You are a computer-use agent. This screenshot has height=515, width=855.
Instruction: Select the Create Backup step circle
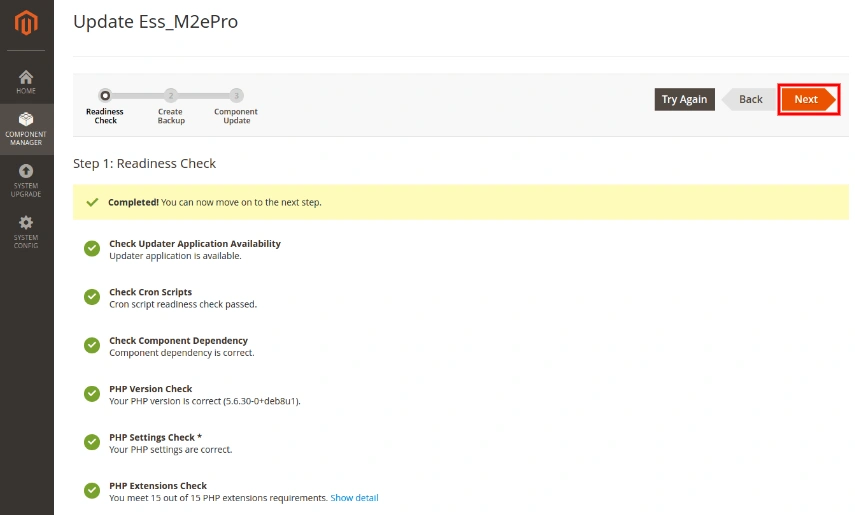coord(171,96)
